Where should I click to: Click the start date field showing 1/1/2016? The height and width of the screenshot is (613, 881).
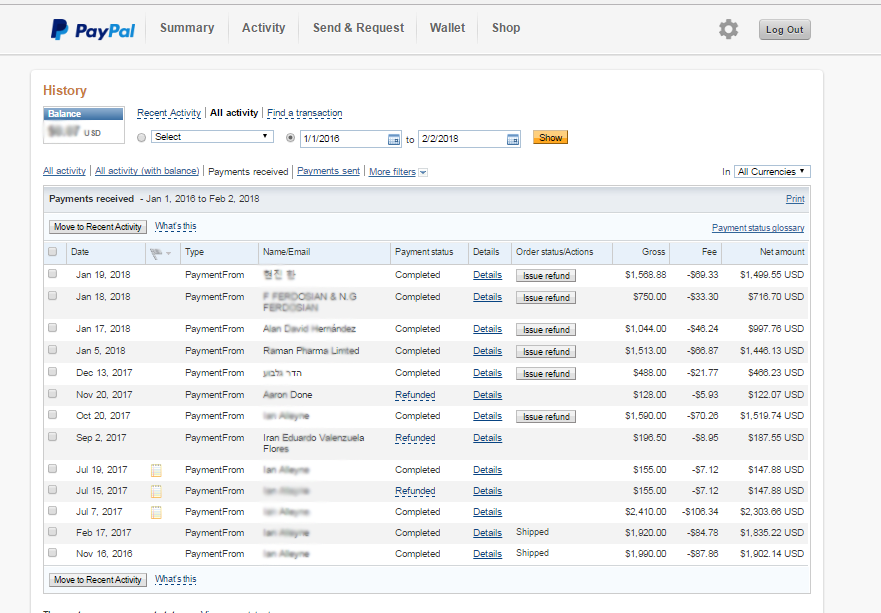coord(343,139)
